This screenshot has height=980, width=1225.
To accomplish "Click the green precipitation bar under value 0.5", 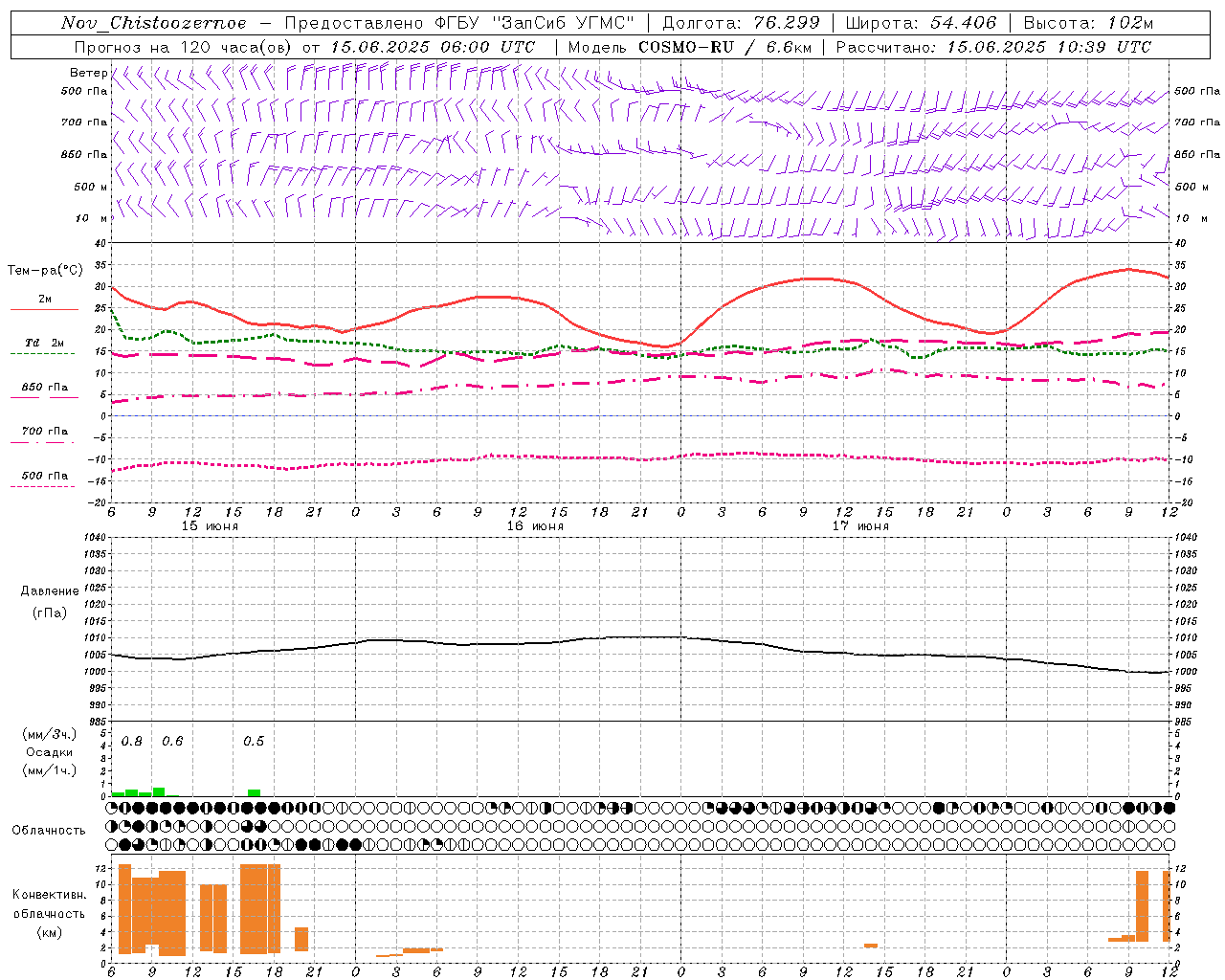I will [x=254, y=792].
